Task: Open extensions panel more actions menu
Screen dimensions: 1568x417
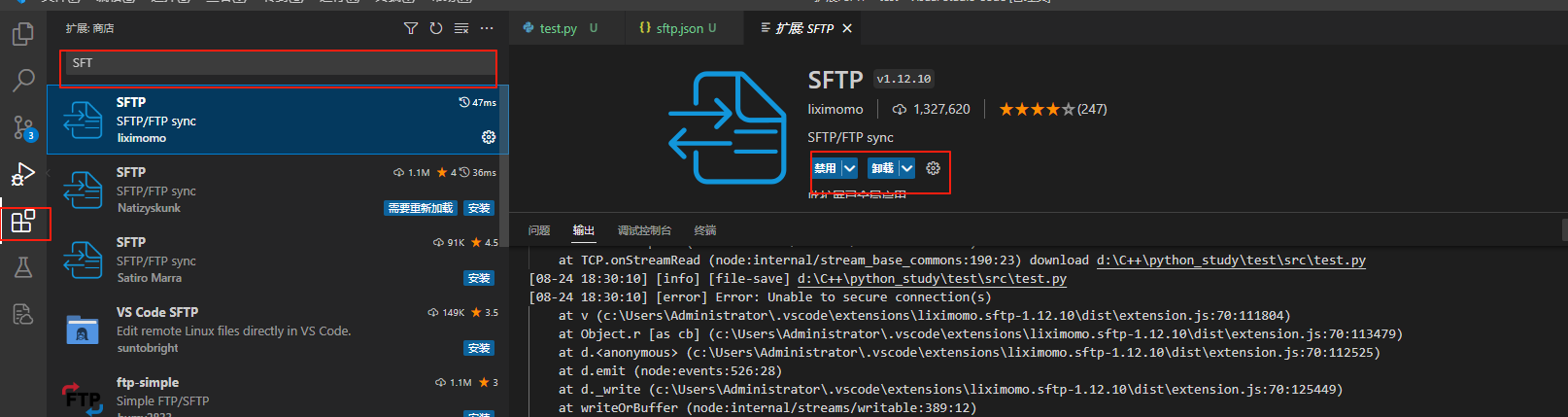Action: (487, 28)
